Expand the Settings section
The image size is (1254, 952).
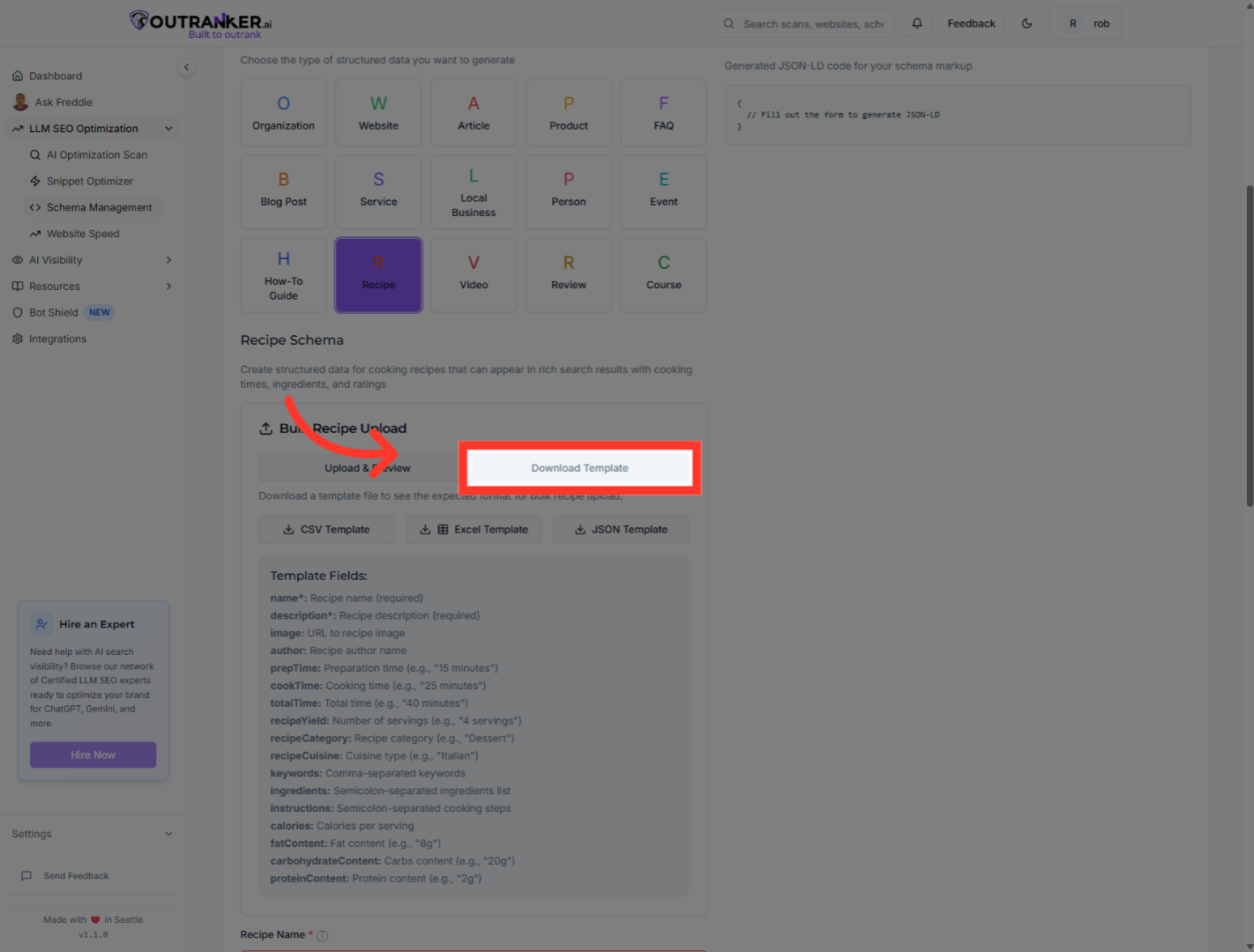pos(93,834)
